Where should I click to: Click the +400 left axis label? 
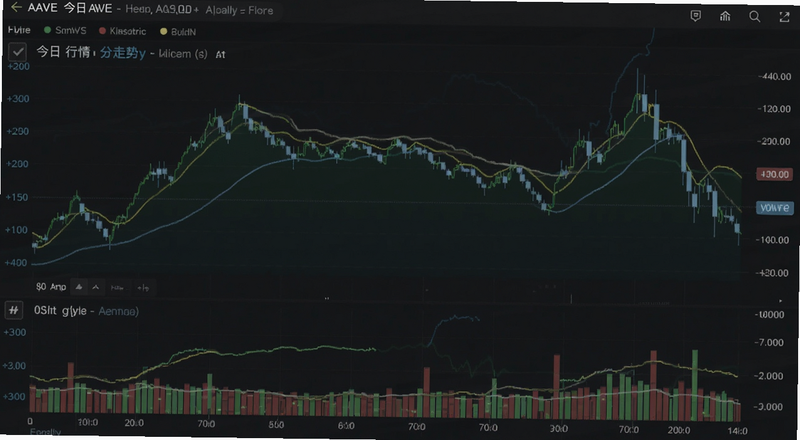tap(15, 263)
